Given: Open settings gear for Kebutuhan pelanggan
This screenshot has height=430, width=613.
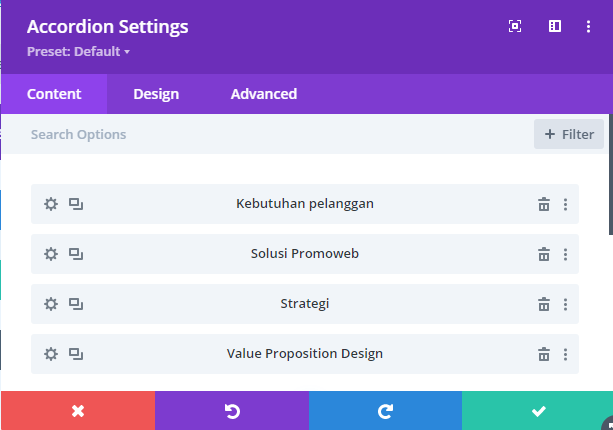Looking at the screenshot, I should tap(51, 204).
